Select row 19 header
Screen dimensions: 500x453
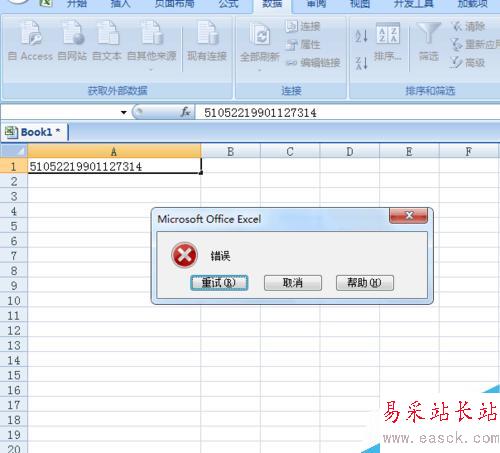(14, 435)
